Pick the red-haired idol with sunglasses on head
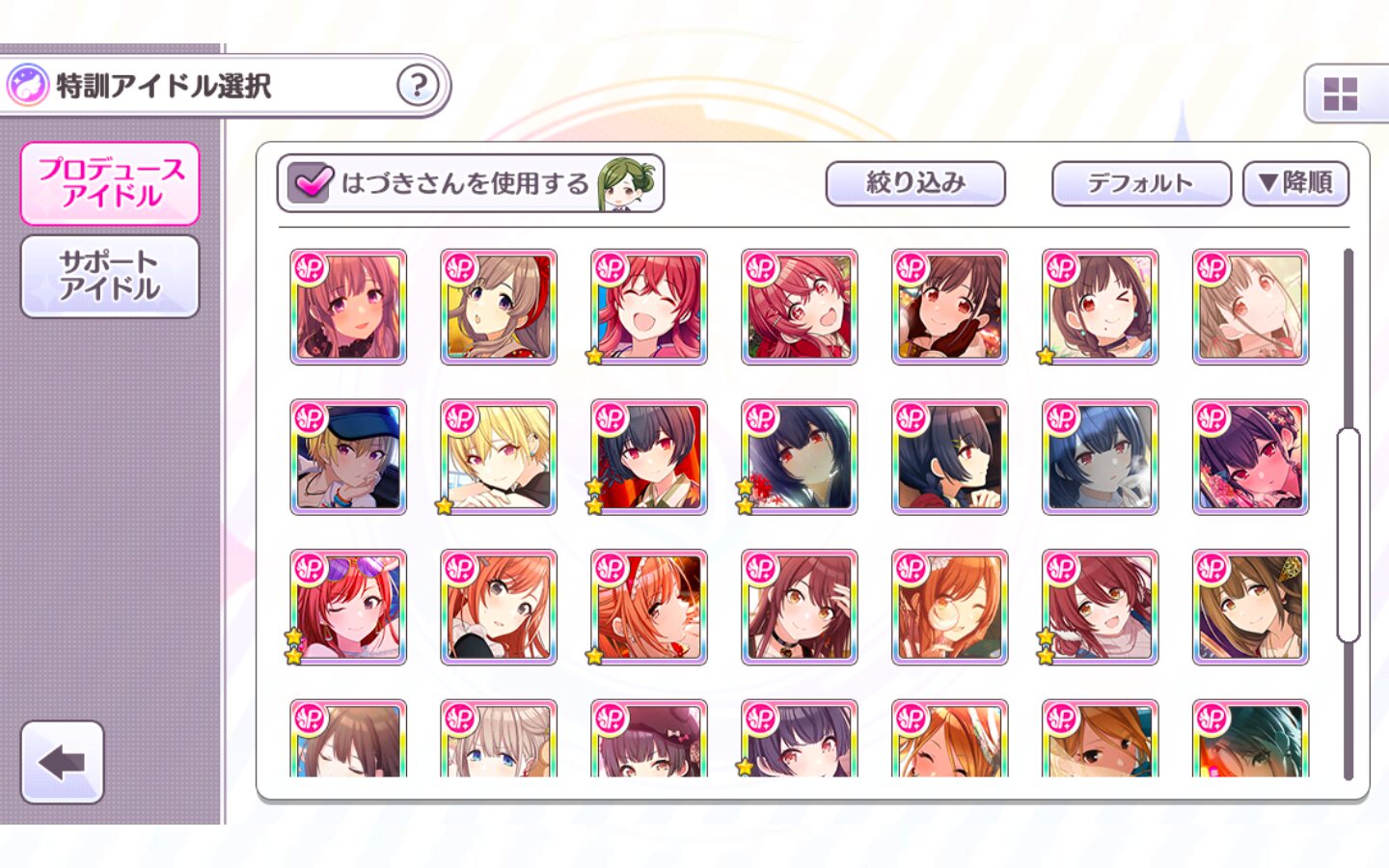This screenshot has height=868, width=1389. [348, 608]
